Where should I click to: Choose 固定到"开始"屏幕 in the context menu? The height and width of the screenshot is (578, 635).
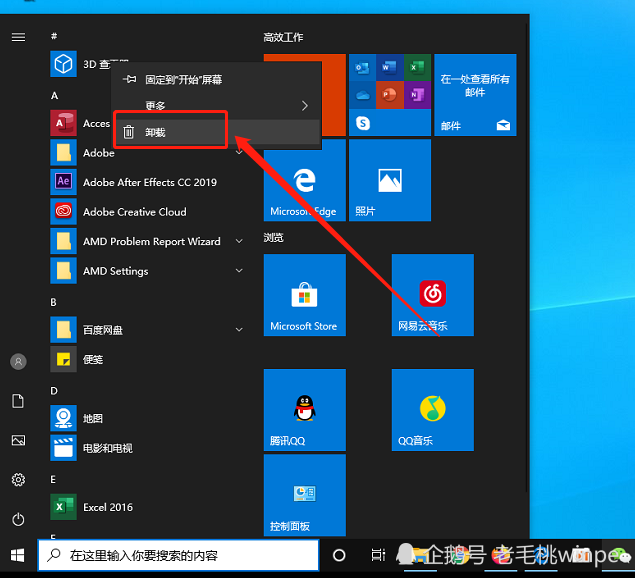click(183, 79)
